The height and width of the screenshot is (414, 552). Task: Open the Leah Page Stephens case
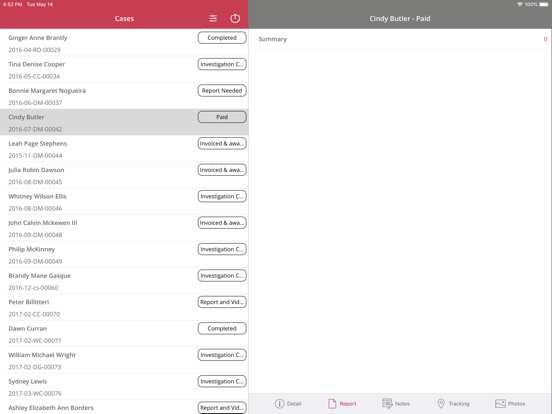click(x=124, y=149)
